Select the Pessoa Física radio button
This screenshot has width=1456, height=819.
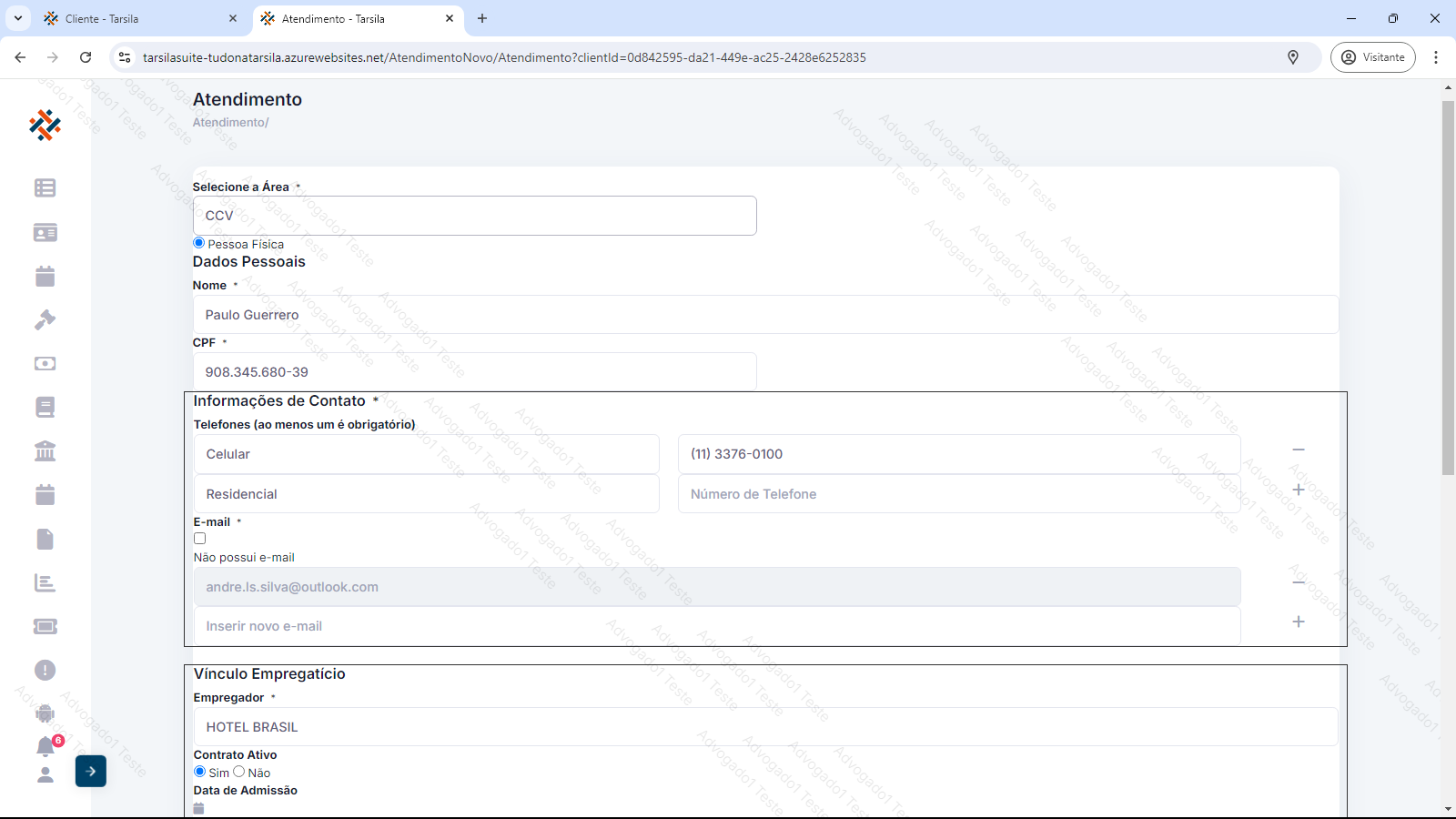coord(199,243)
